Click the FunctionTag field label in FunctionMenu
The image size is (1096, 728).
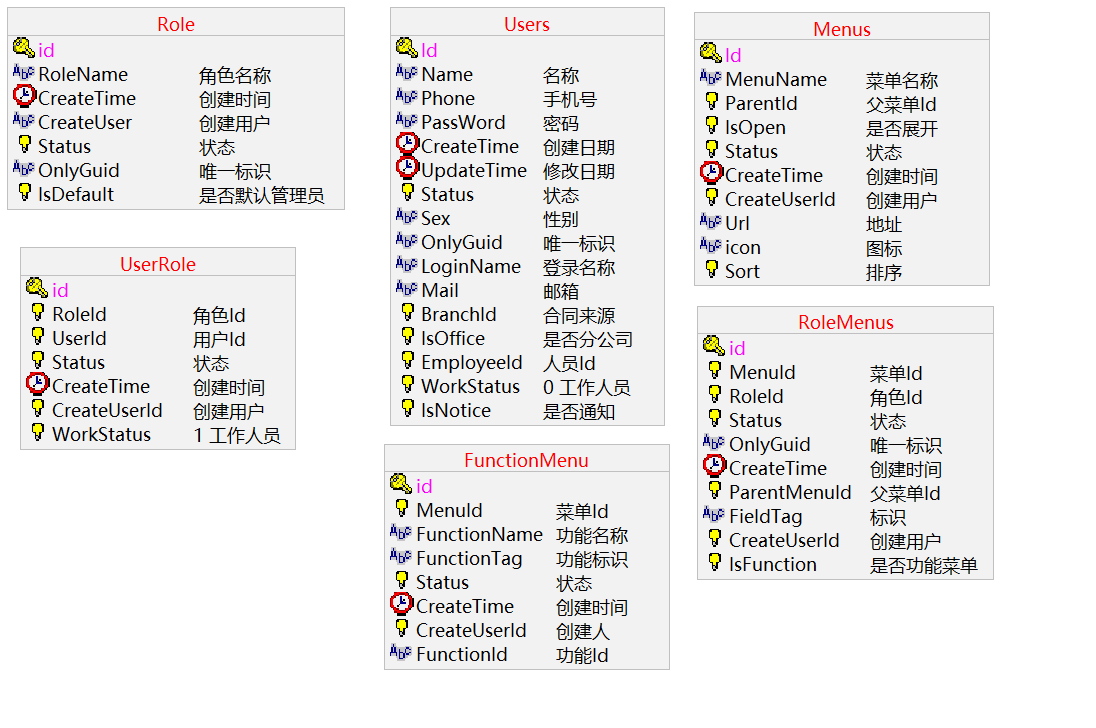tap(468, 558)
